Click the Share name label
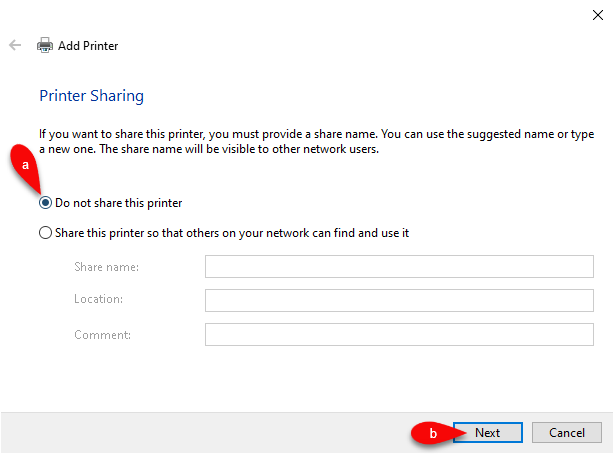 click(107, 267)
